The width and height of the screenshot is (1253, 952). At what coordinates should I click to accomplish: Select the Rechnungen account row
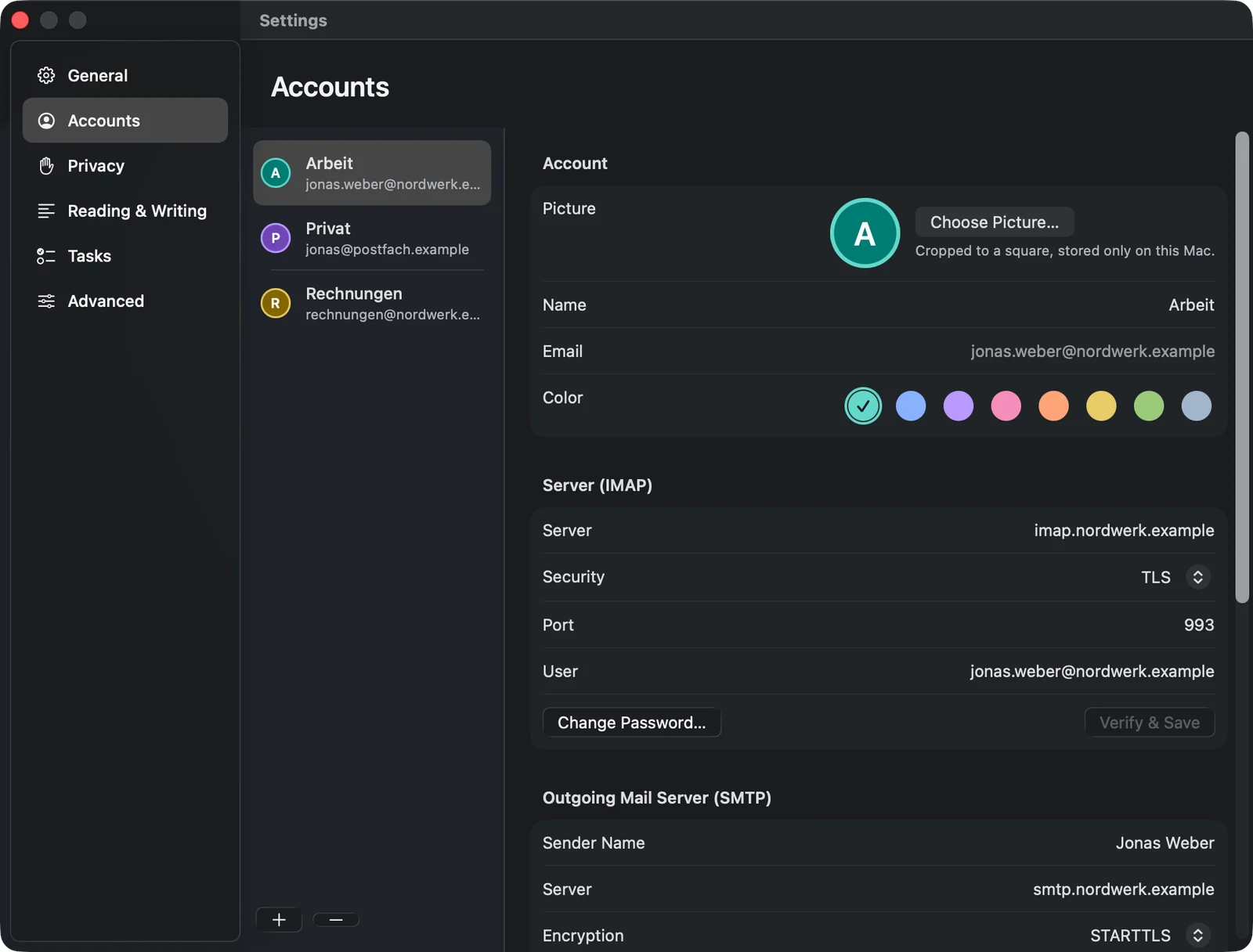pos(372,303)
